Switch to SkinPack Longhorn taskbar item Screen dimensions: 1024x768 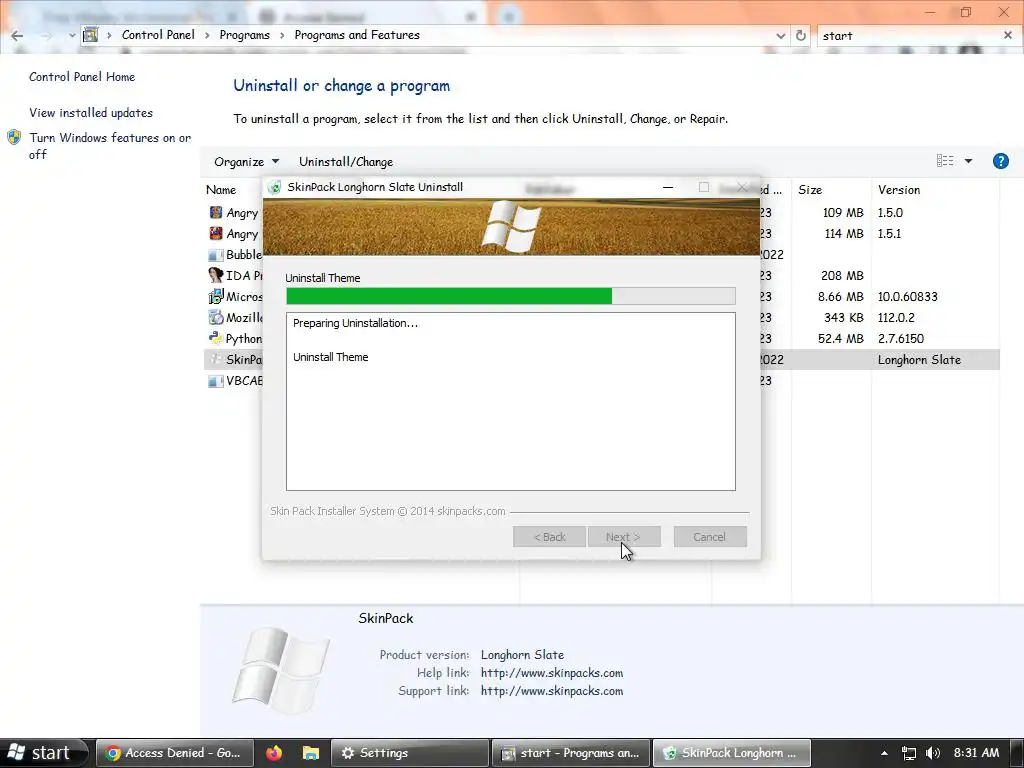tap(731, 753)
